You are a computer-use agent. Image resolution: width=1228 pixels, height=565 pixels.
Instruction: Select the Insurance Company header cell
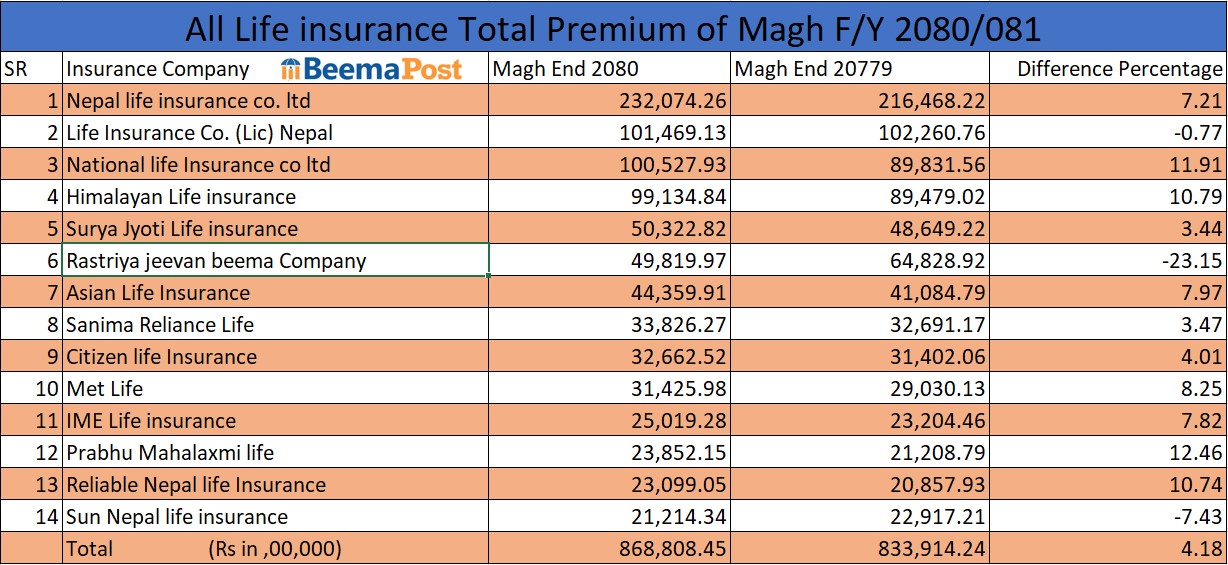(x=158, y=69)
